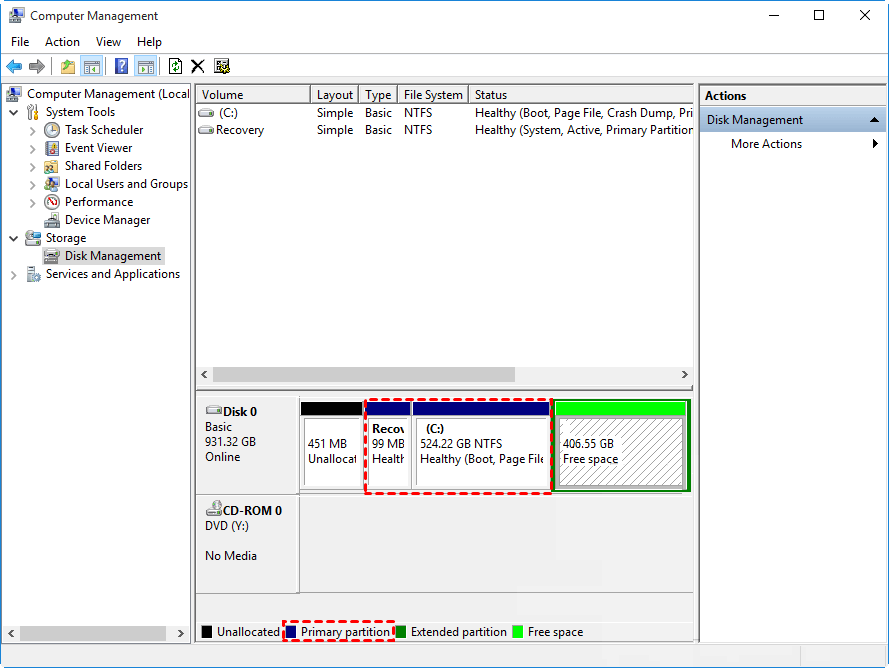Collapse the System Tools tree node
The image size is (889, 668).
[x=14, y=112]
